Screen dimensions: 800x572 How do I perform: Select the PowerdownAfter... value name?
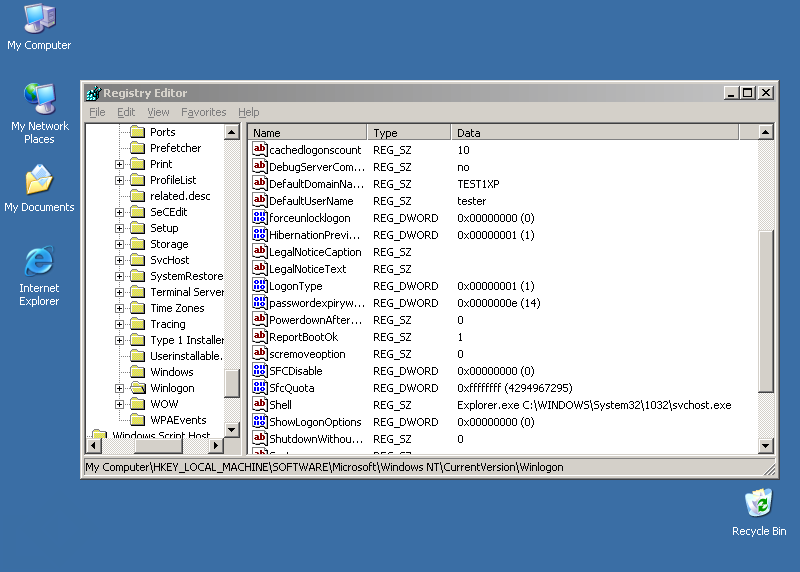click(315, 320)
